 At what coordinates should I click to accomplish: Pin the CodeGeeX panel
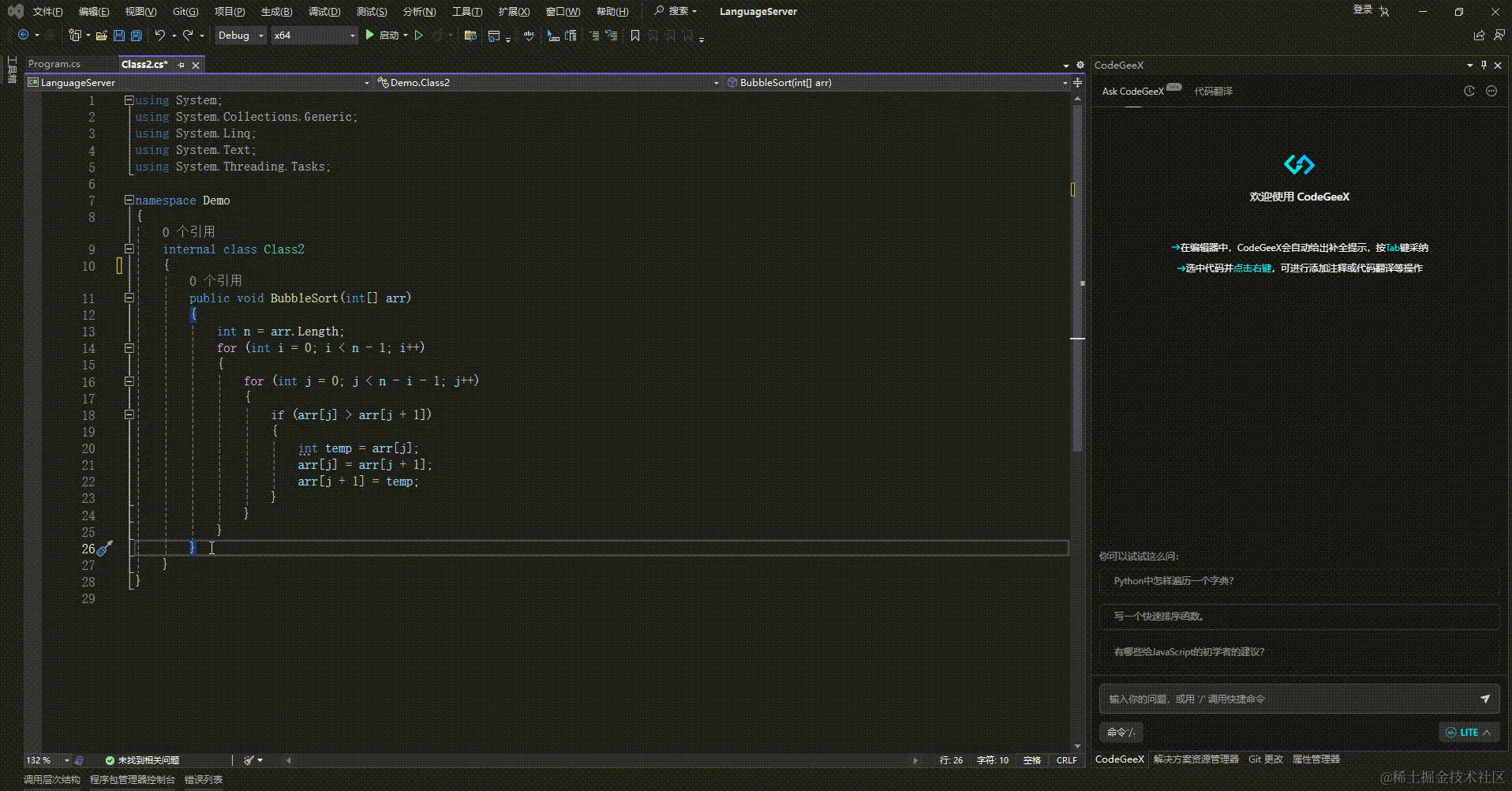click(1484, 65)
